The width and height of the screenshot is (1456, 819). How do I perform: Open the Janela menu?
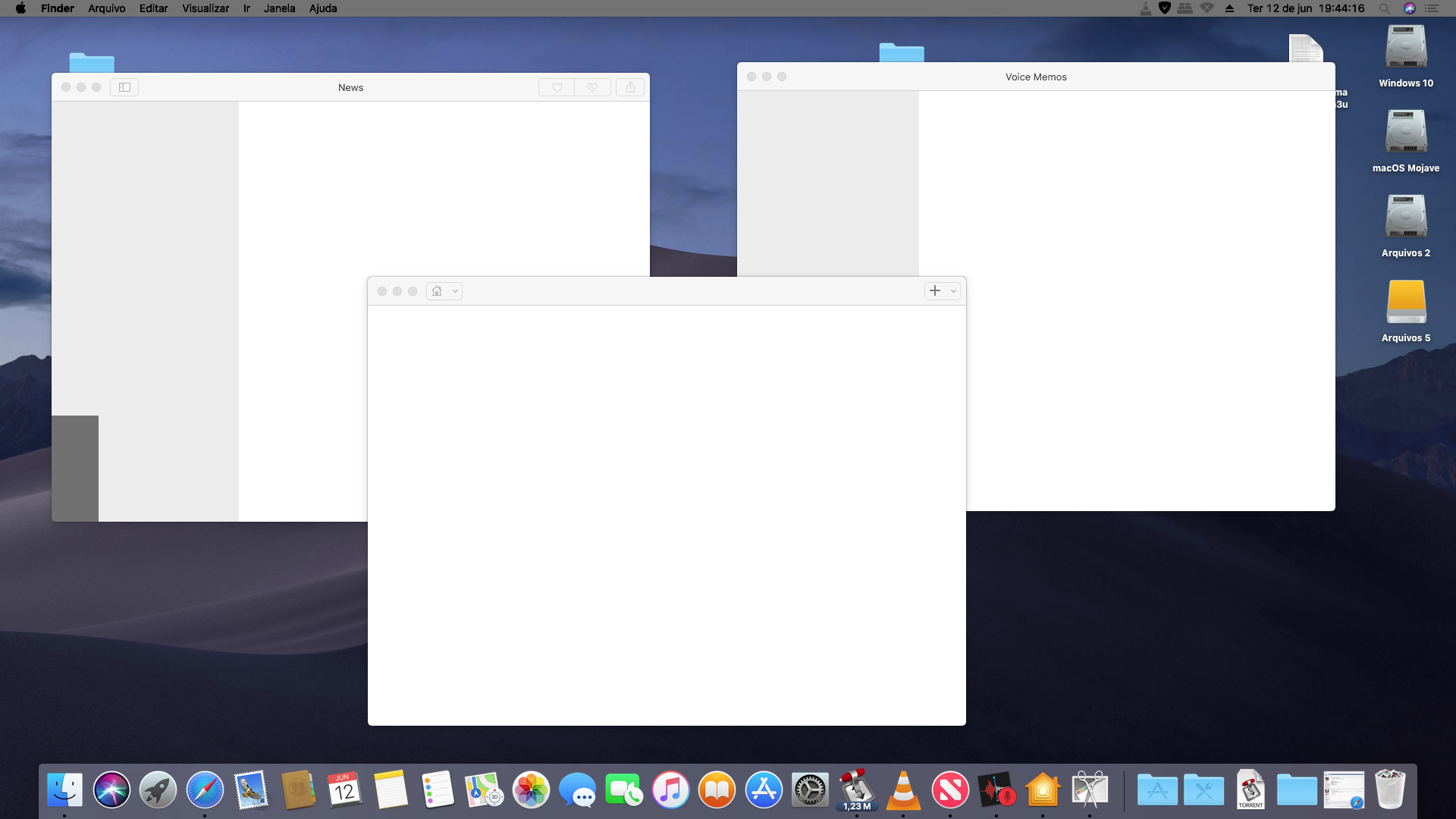(x=279, y=8)
